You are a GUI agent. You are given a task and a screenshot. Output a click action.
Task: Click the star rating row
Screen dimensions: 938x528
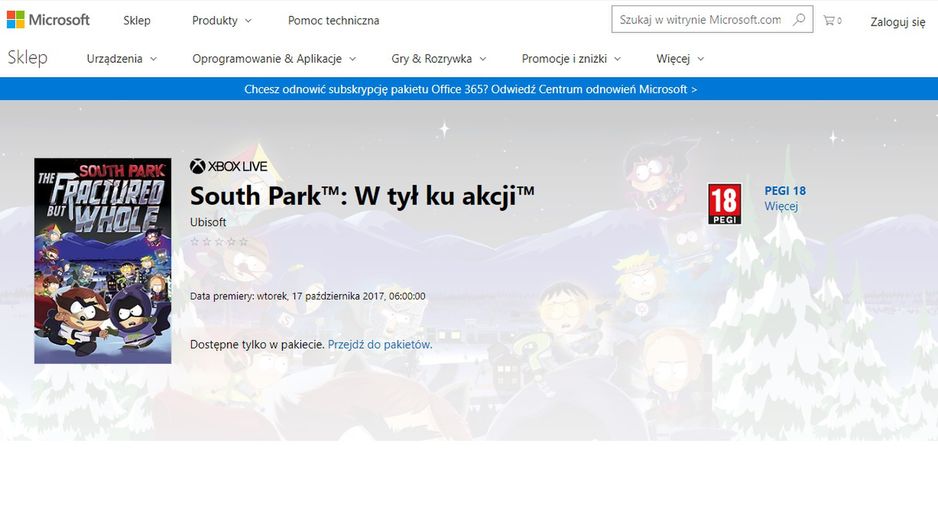point(218,242)
